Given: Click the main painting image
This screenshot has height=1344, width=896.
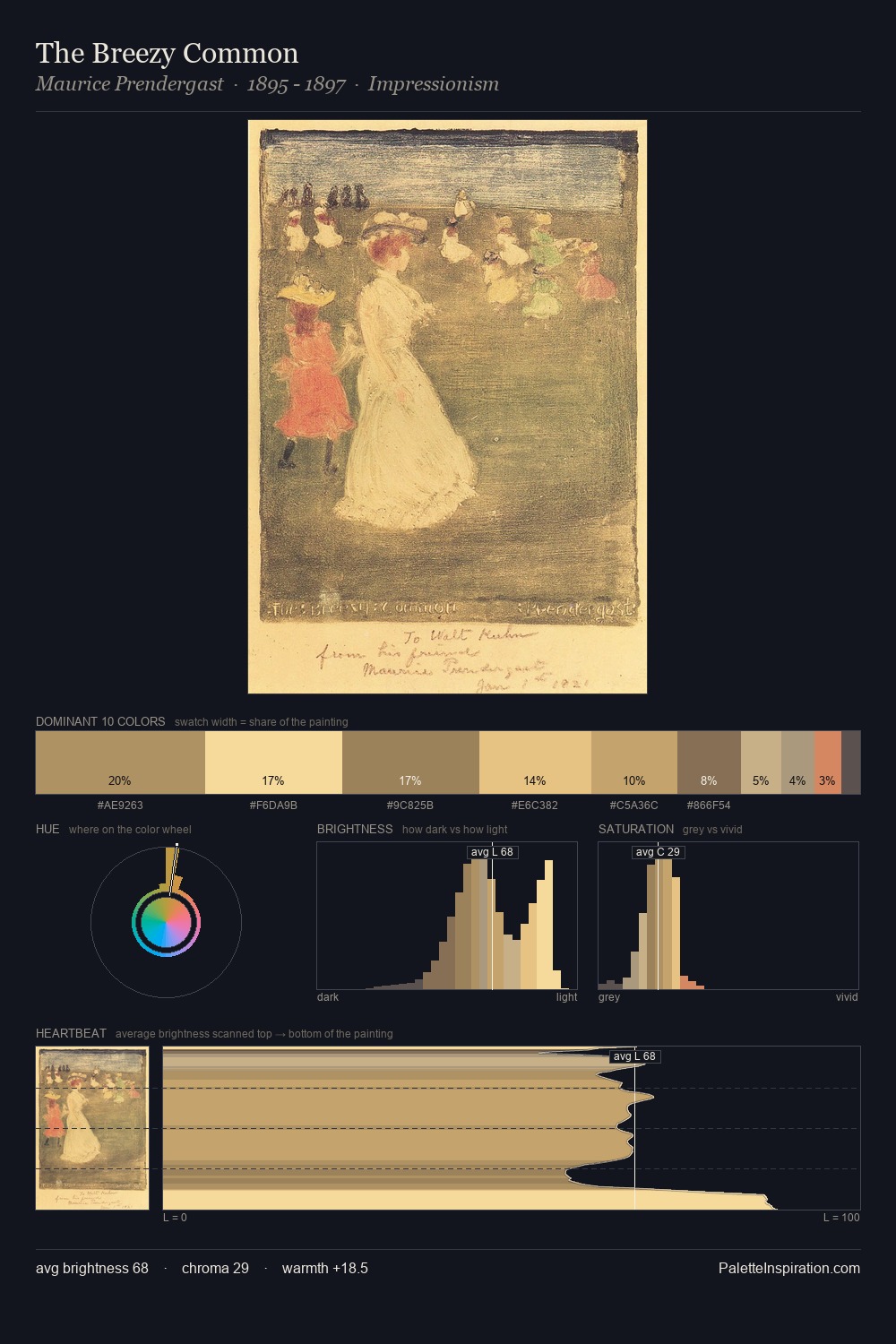Looking at the screenshot, I should click(447, 407).
